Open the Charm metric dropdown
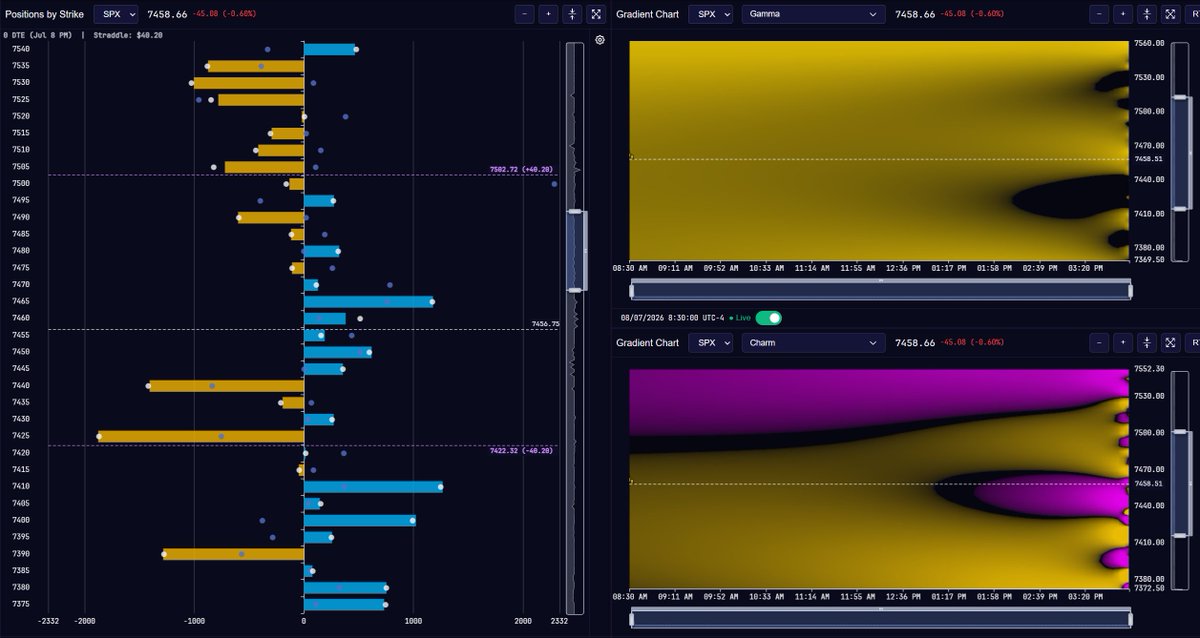 (x=813, y=342)
